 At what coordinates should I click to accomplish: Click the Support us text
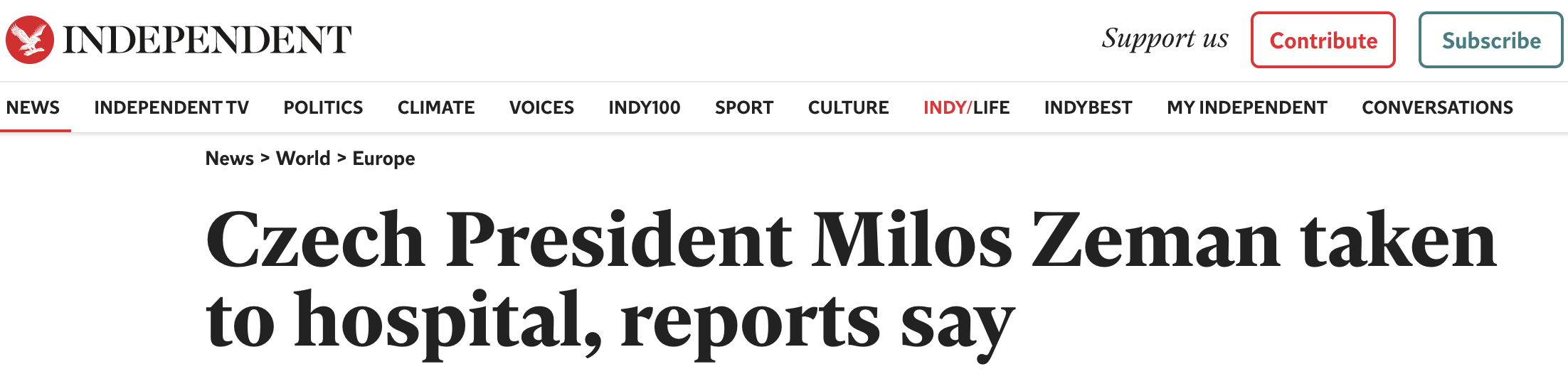coord(1165,38)
